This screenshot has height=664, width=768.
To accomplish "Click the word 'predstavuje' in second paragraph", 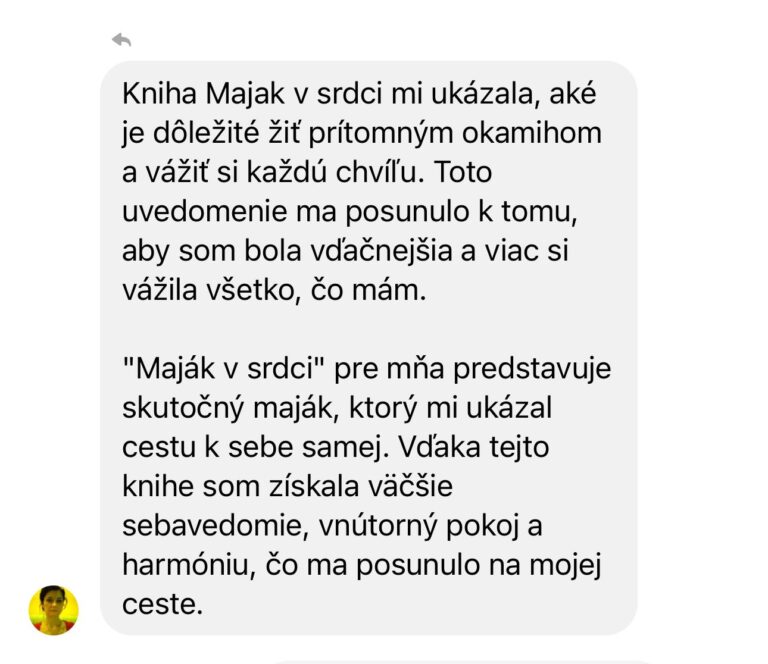I will pyautogui.click(x=532, y=369).
